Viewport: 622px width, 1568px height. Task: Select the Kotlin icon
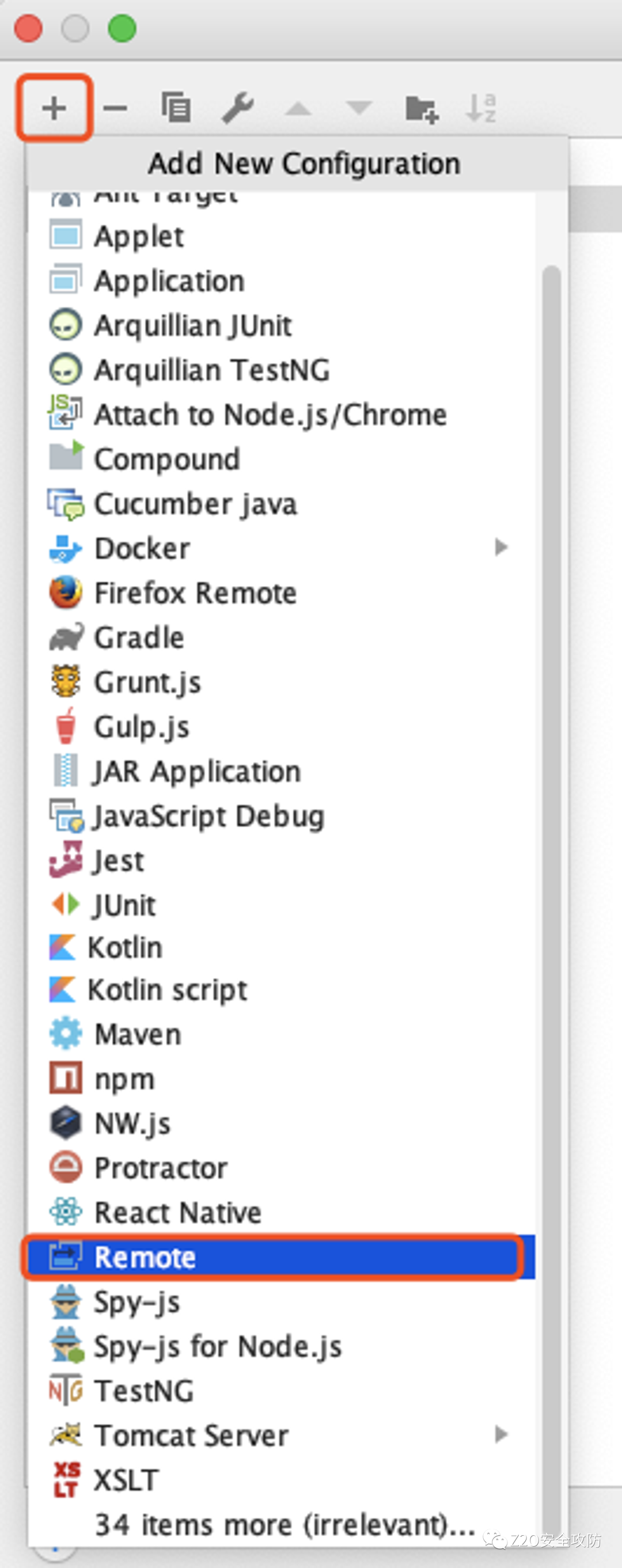[x=63, y=947]
